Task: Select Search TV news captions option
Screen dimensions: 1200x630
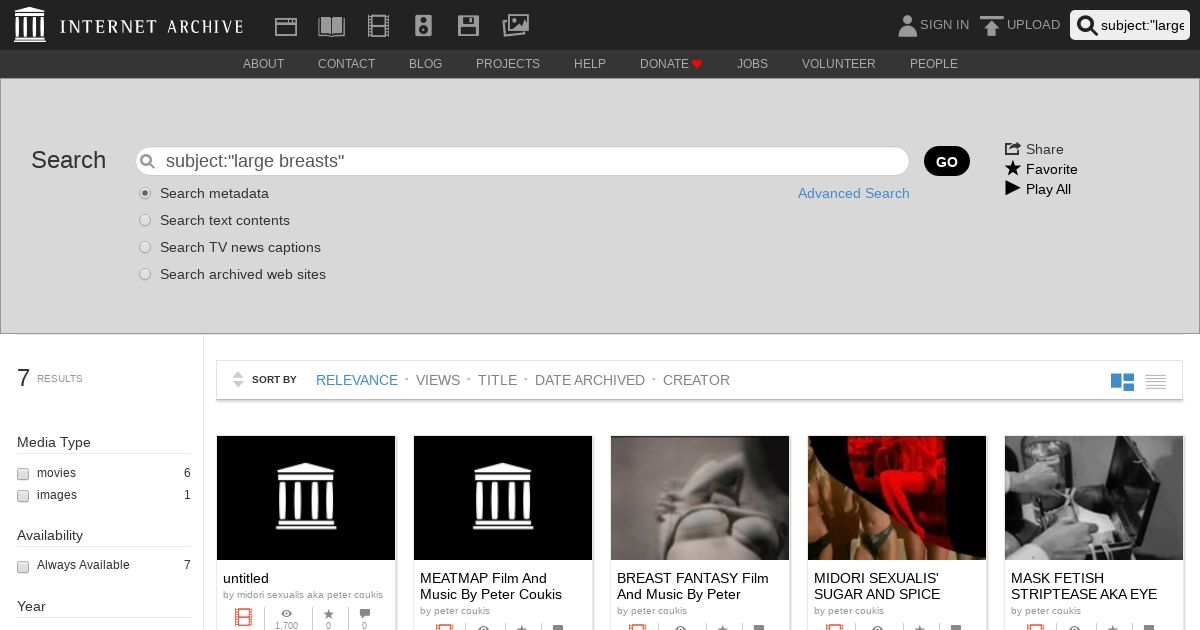Action: [x=145, y=247]
